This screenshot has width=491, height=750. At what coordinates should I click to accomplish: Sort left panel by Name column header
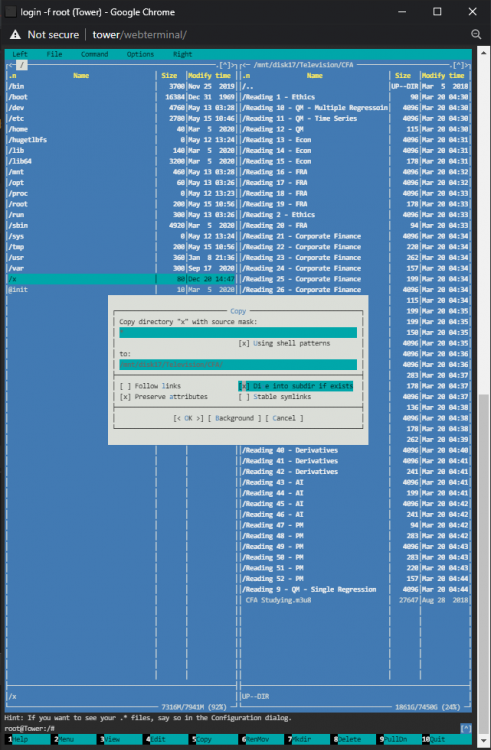pos(81,76)
